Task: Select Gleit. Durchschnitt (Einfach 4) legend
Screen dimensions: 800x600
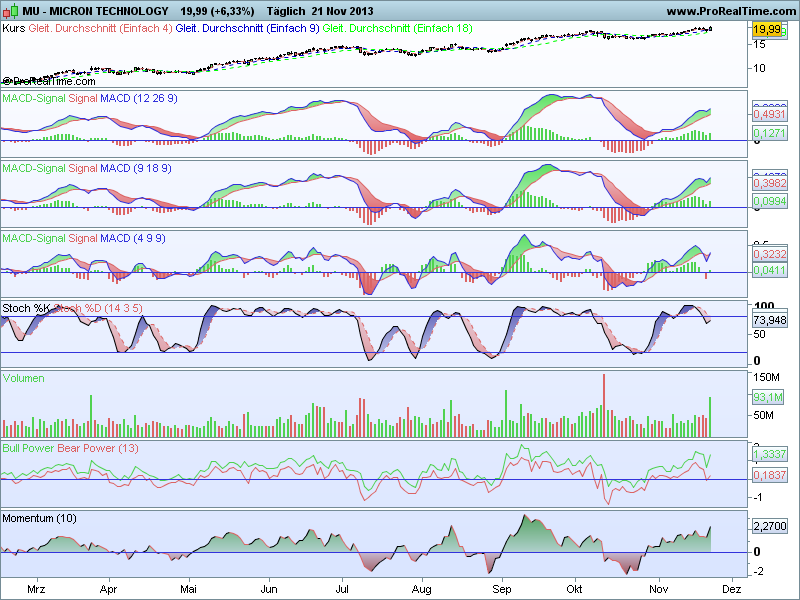Action: [x=101, y=28]
